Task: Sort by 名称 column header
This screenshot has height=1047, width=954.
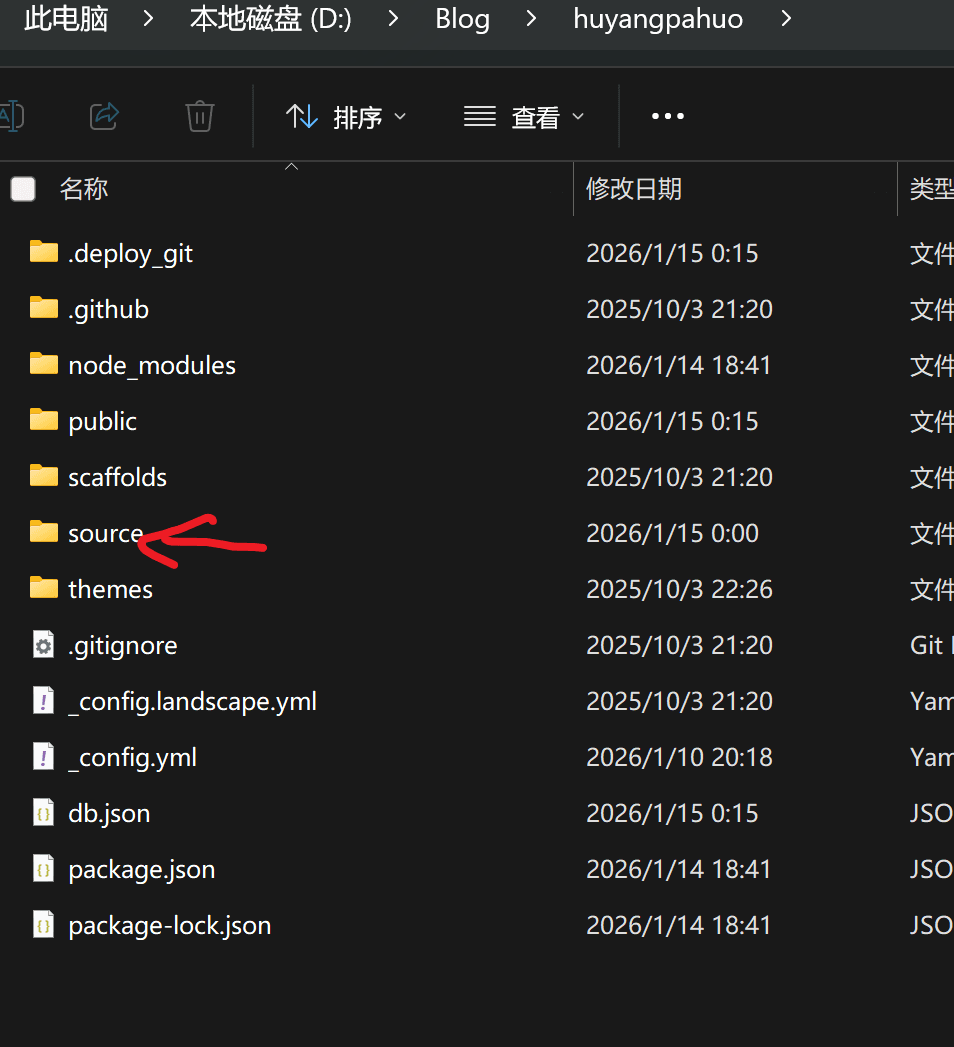Action: (84, 189)
